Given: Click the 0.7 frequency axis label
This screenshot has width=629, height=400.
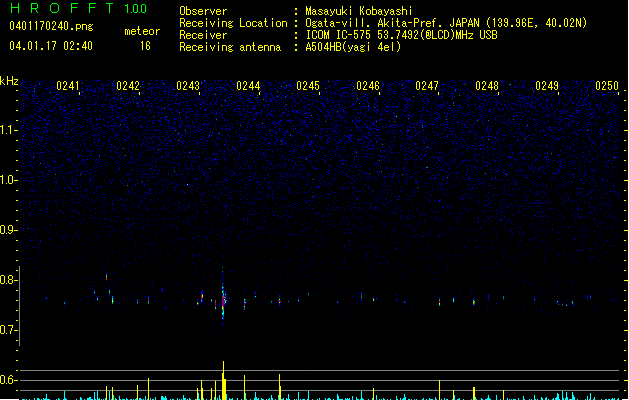Looking at the screenshot, I should 8,330.
